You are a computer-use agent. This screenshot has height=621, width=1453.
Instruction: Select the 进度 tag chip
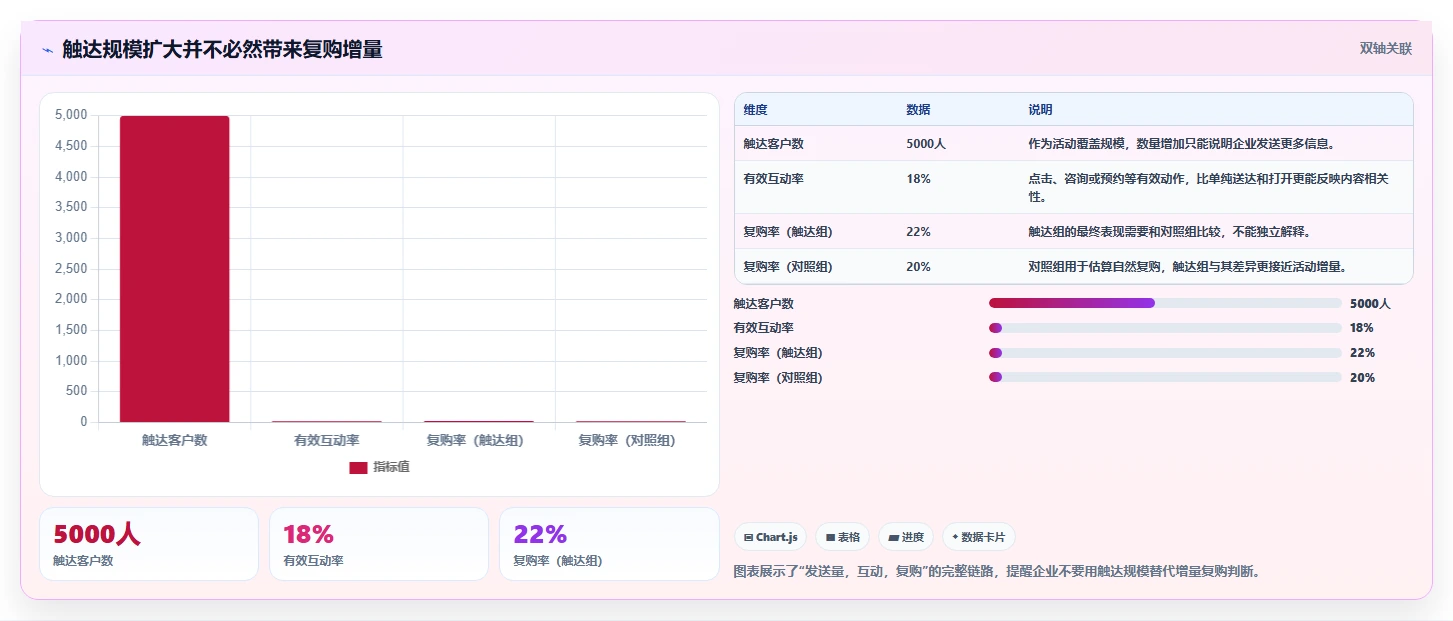click(906, 537)
